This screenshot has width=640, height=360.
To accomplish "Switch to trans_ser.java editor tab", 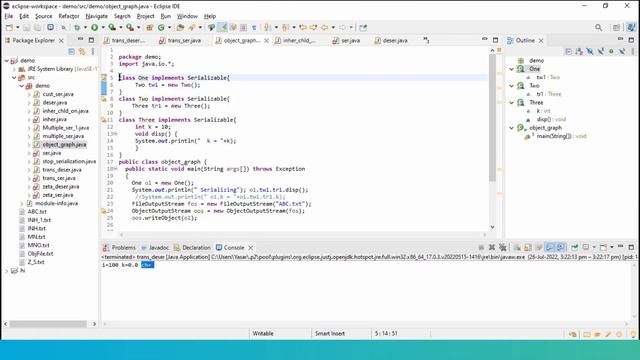I will point(180,40).
